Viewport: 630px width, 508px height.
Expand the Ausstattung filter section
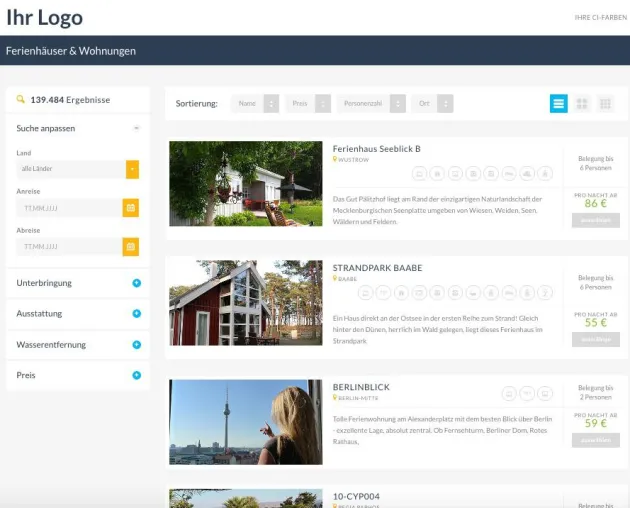[137, 313]
